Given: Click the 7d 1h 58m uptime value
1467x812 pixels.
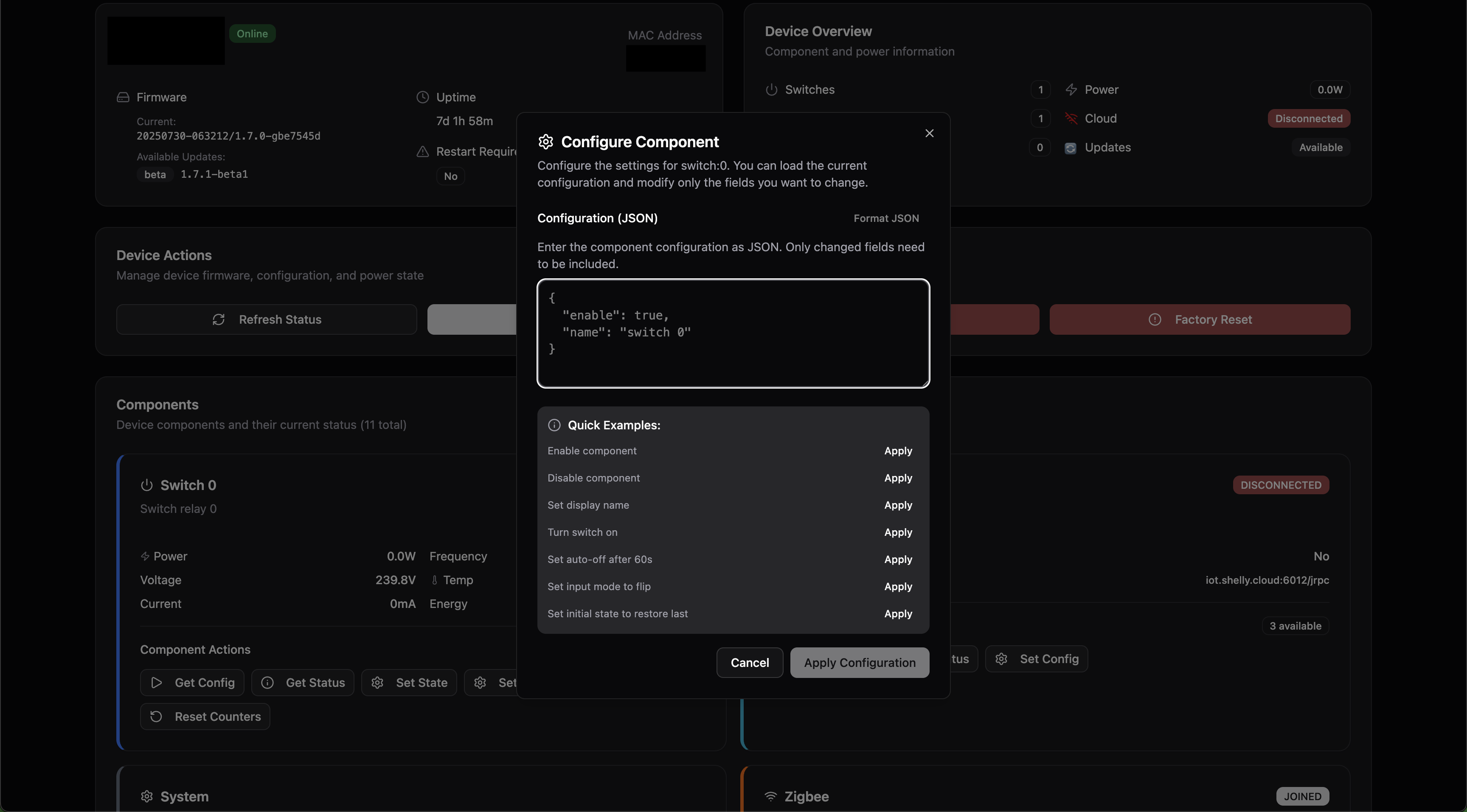Looking at the screenshot, I should tap(465, 121).
